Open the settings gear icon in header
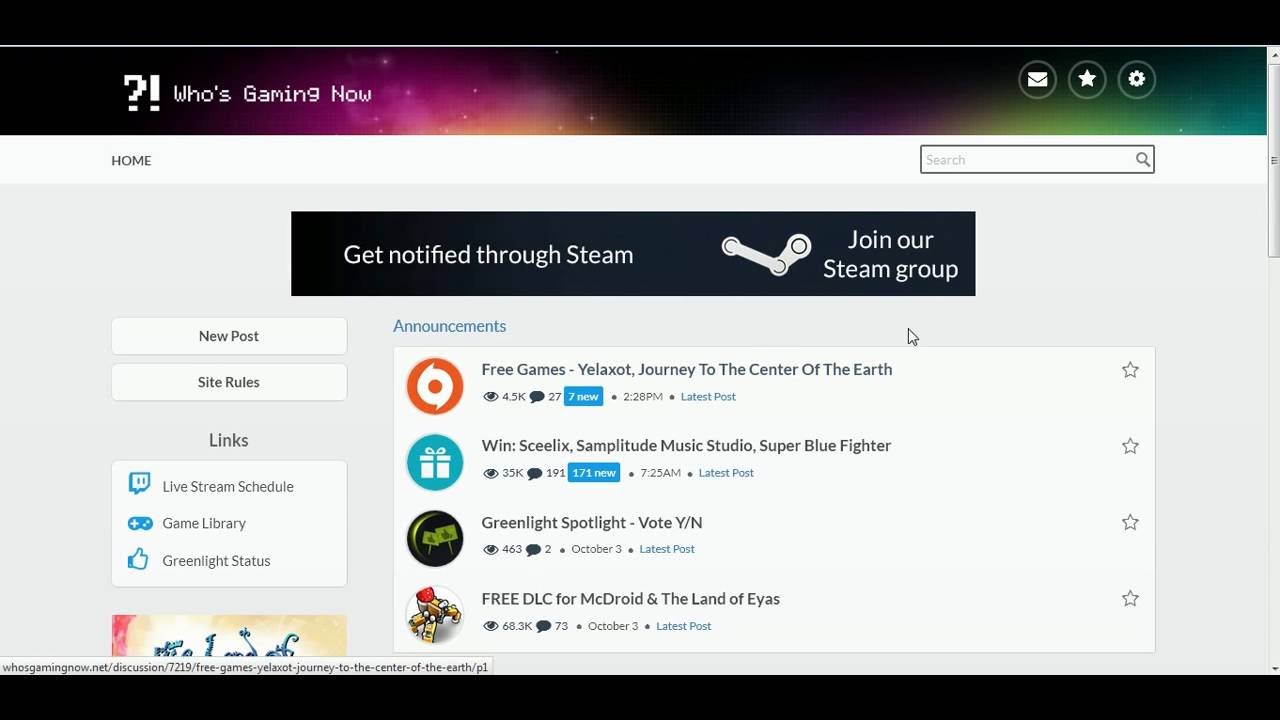The width and height of the screenshot is (1280, 720). pyautogui.click(x=1137, y=79)
